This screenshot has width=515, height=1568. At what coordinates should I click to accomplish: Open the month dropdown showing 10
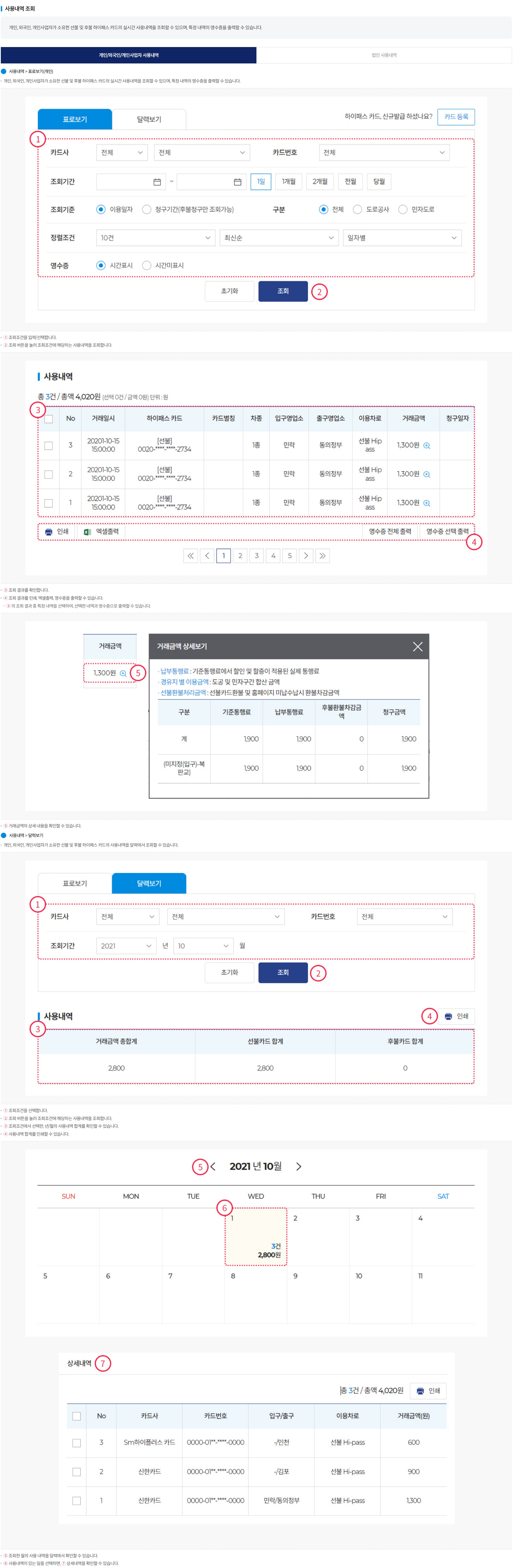click(203, 946)
